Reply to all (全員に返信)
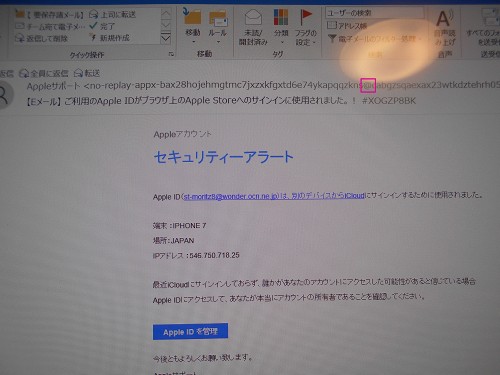 (44, 73)
